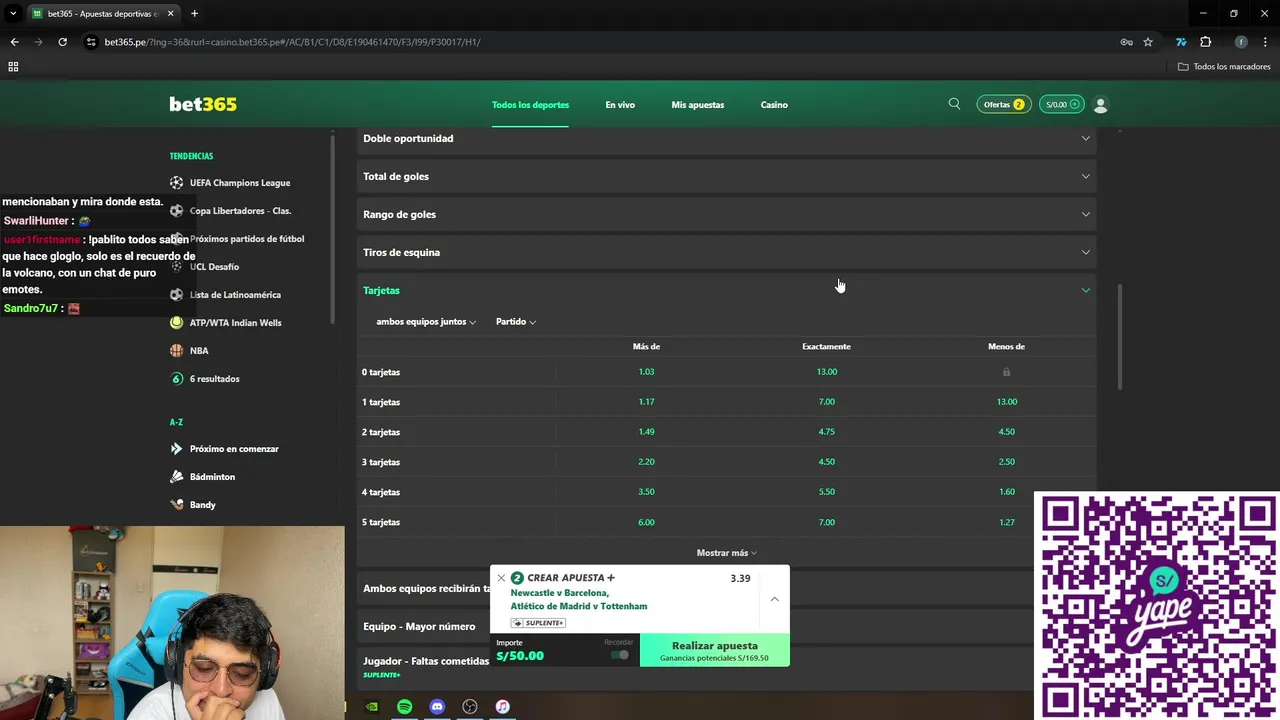This screenshot has height=720, width=1280.
Task: Open Chrome's three-dot menu
Action: pos(1265,42)
